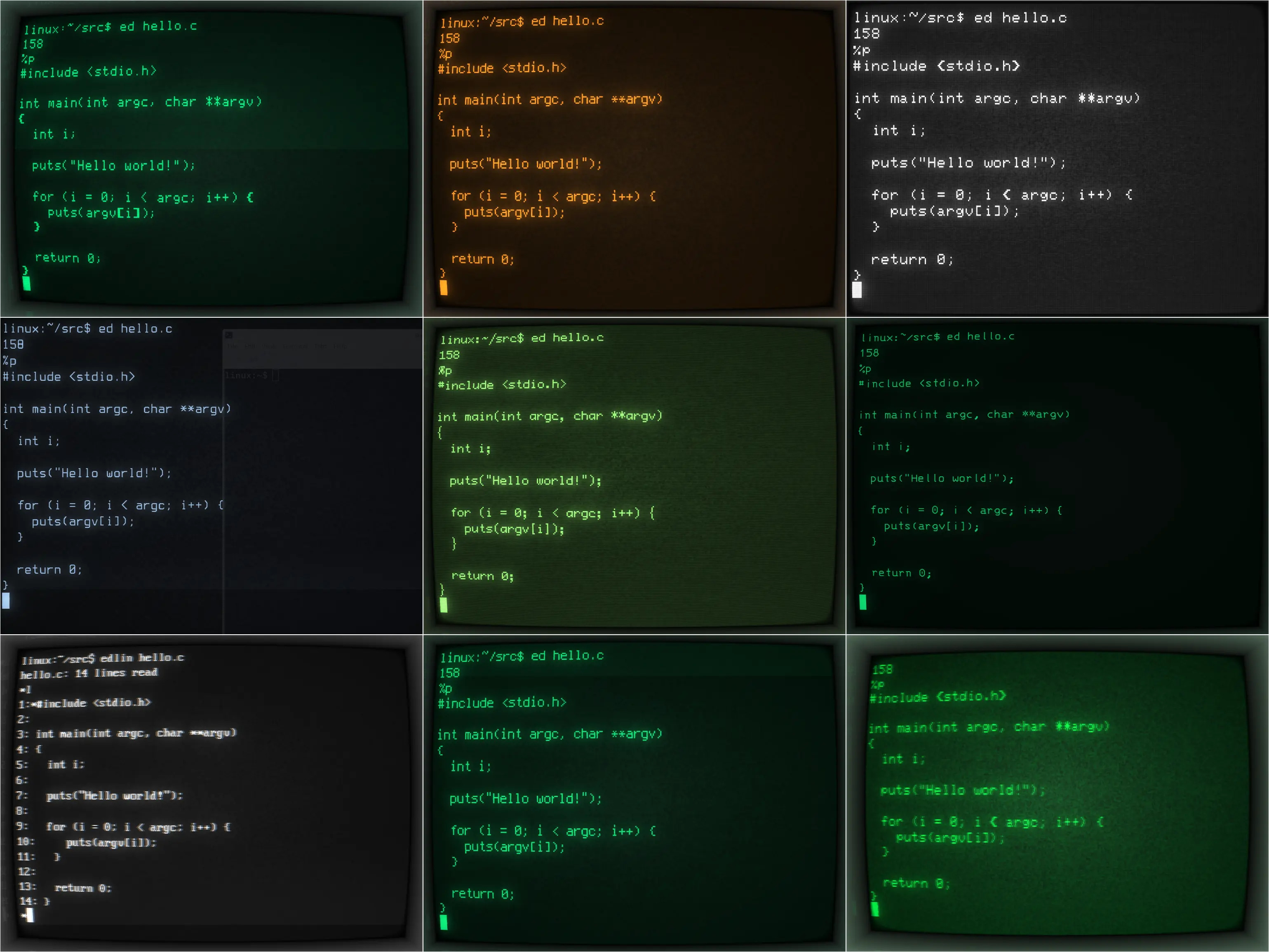Click "hello.c: 14 lines read" text

(x=89, y=673)
